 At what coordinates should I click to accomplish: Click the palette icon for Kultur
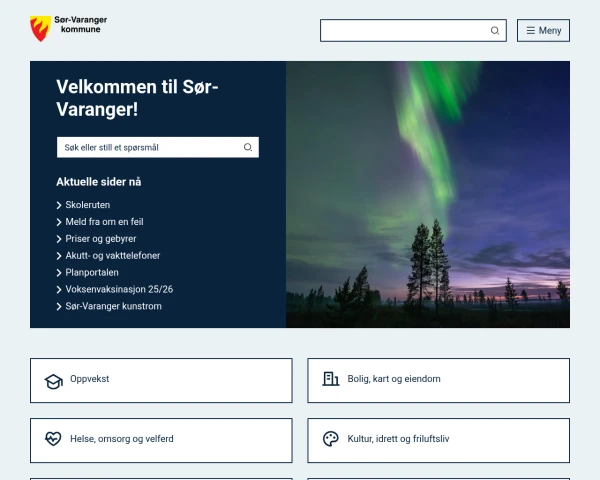[x=330, y=439]
